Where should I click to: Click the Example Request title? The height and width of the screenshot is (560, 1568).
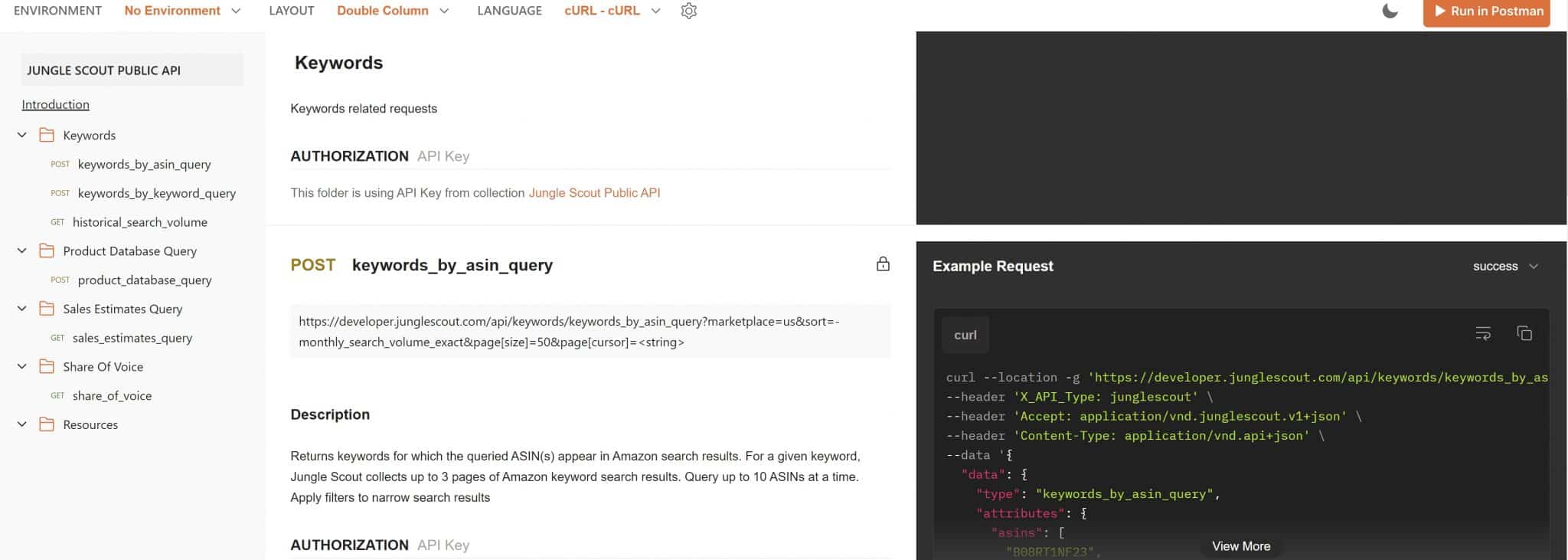tap(993, 266)
